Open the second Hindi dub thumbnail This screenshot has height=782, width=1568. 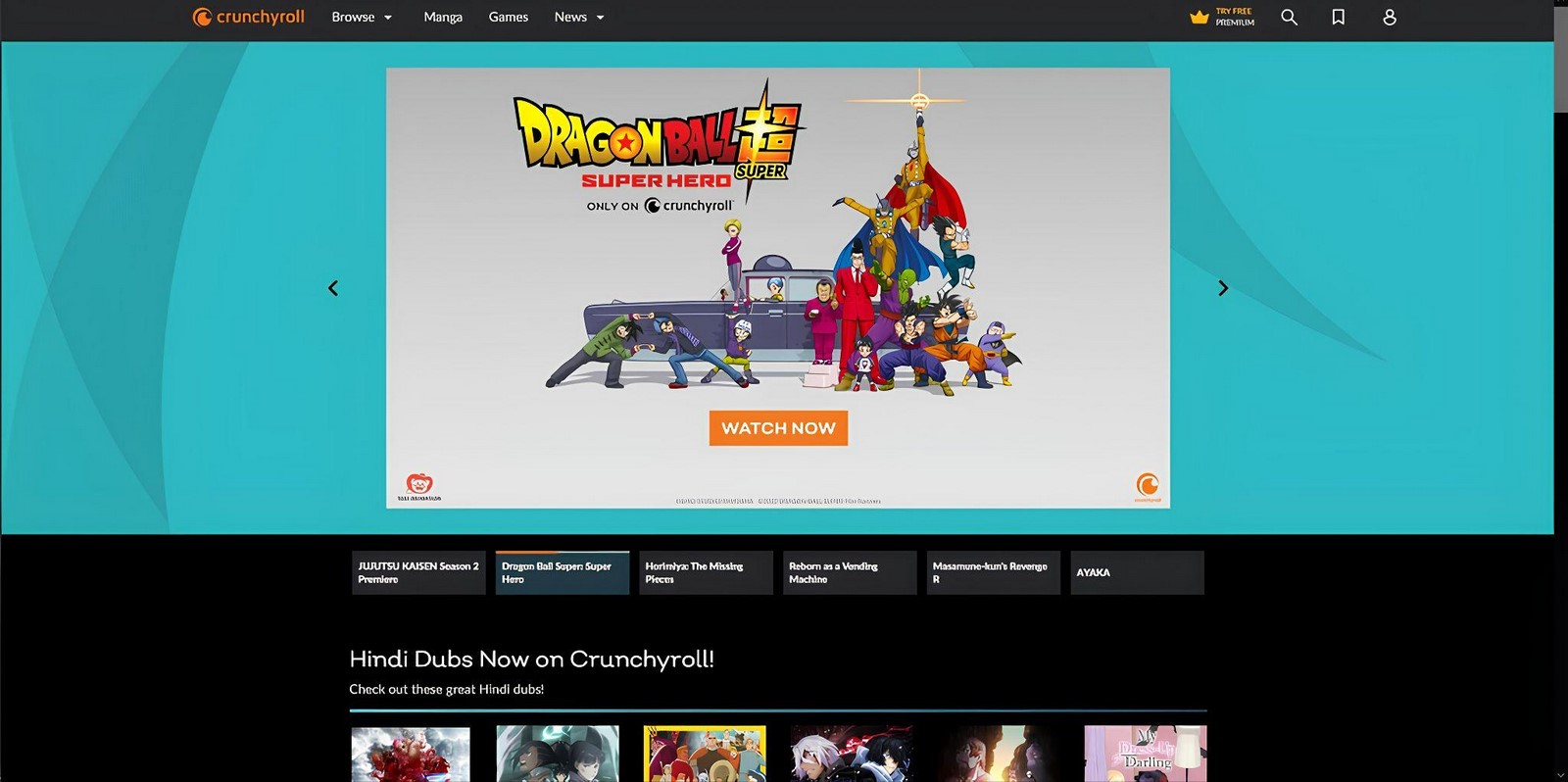pos(558,754)
